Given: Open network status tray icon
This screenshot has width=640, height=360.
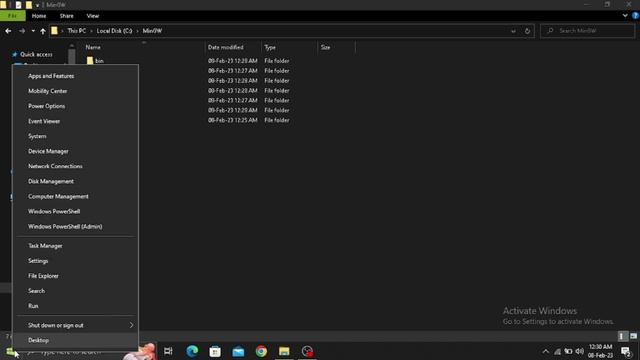Looking at the screenshot, I should 557,351.
